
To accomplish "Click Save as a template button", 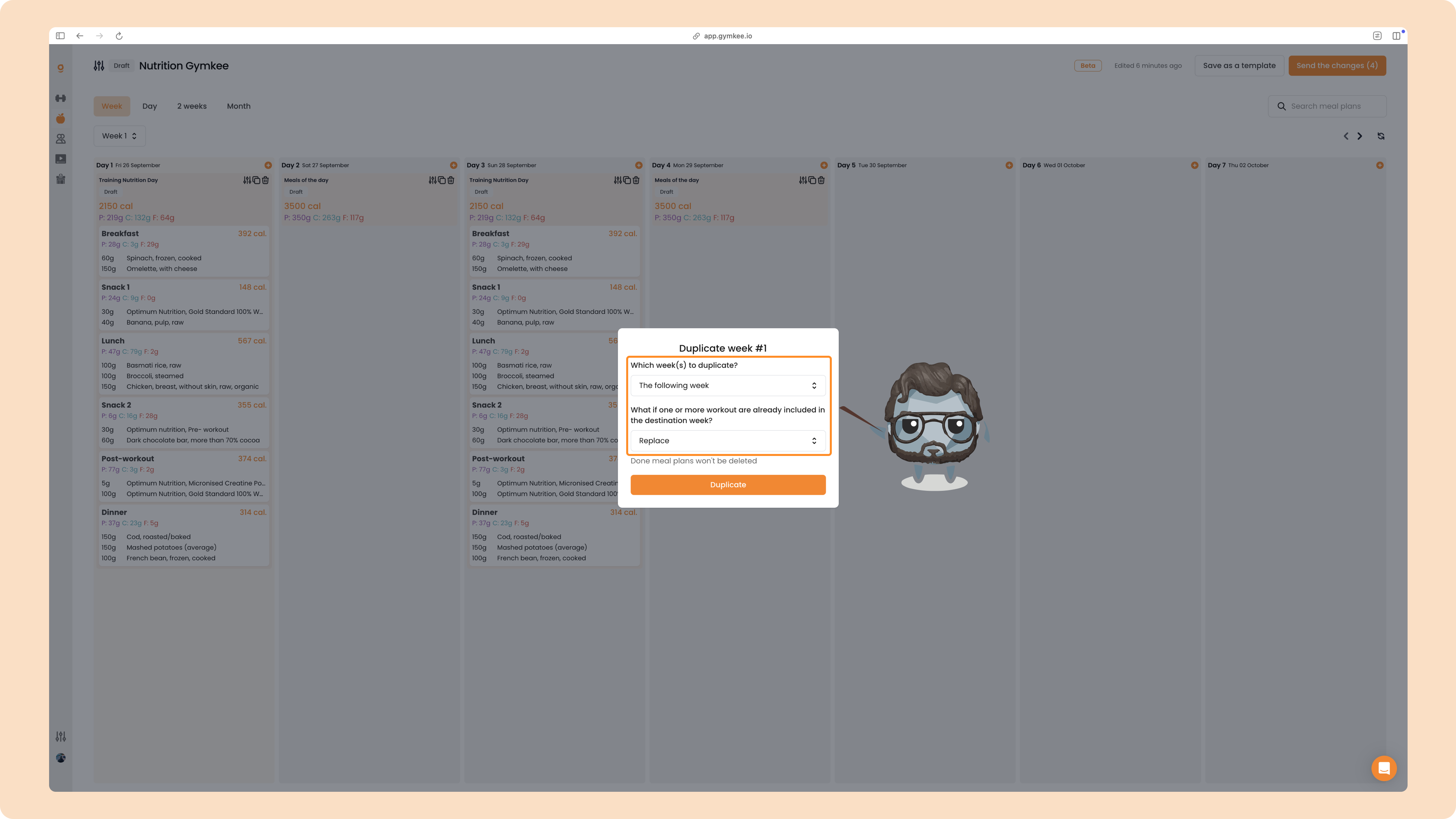I will click(x=1239, y=66).
